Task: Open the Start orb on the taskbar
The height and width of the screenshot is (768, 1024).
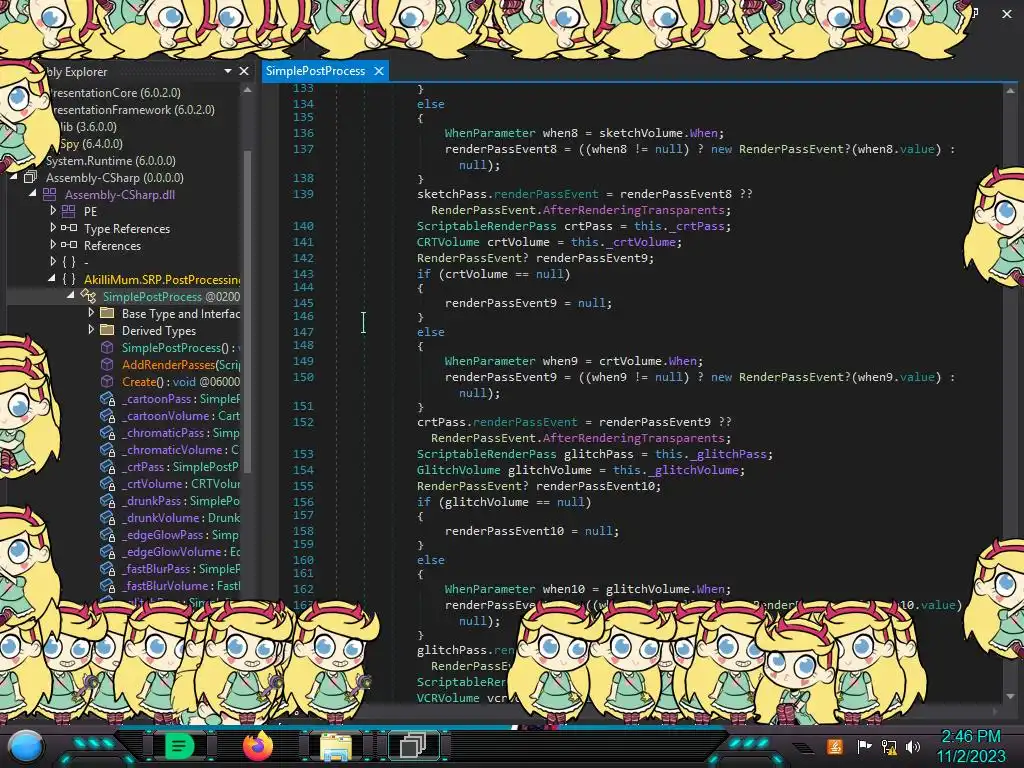Action: click(x=25, y=746)
